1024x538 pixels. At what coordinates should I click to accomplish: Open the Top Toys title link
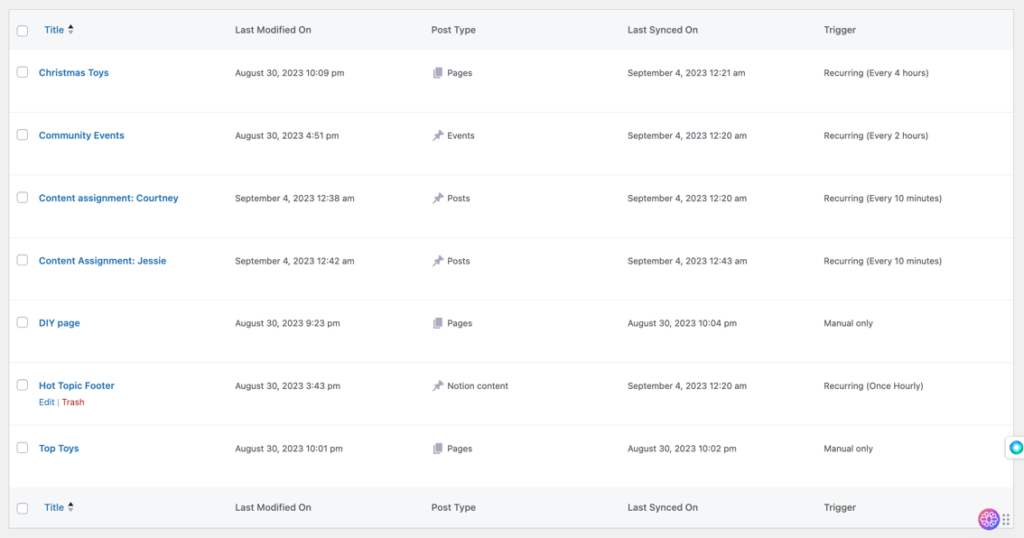click(x=59, y=449)
